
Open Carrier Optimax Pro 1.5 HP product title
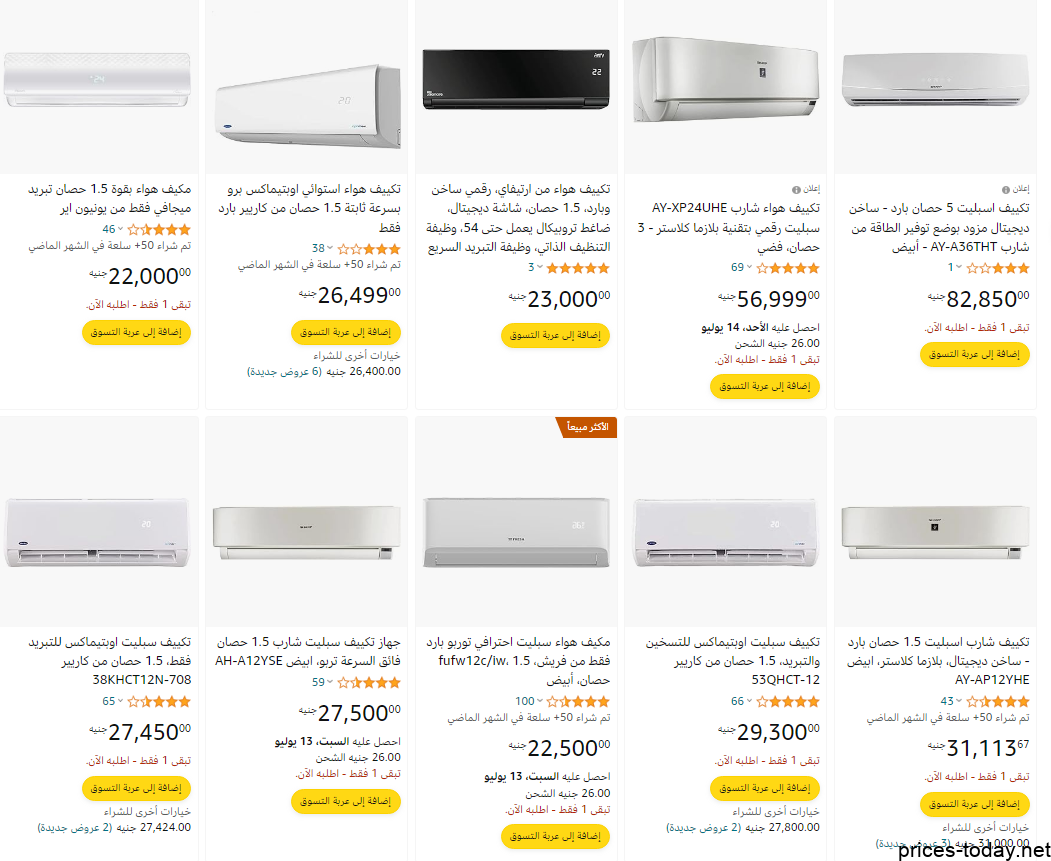click(310, 208)
